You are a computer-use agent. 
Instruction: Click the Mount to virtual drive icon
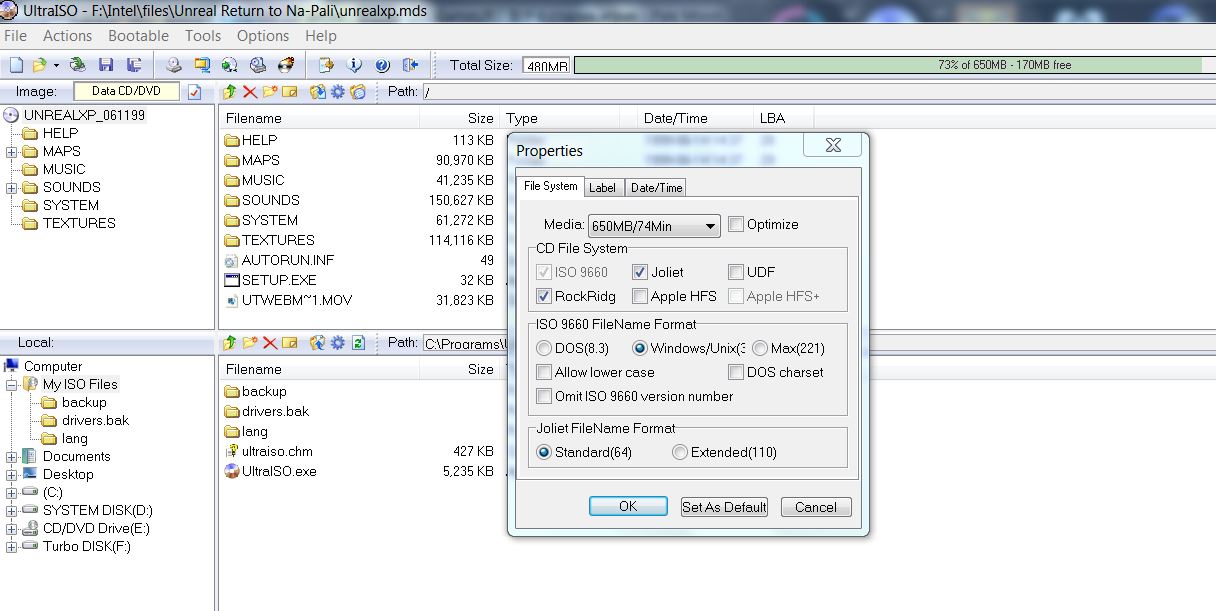point(257,65)
